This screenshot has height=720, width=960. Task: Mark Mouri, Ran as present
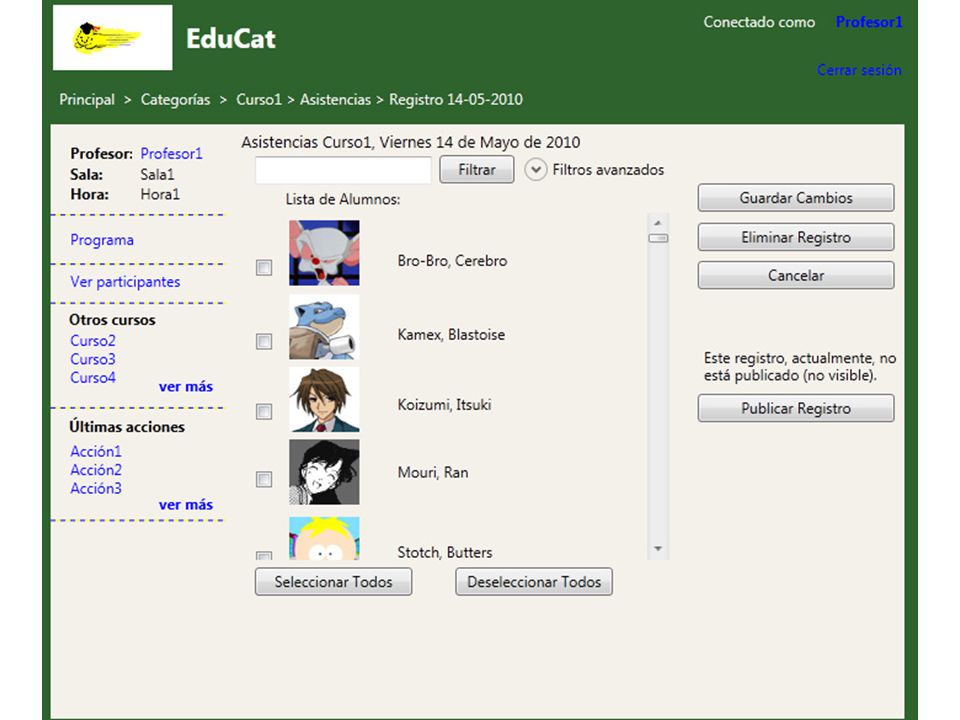264,479
